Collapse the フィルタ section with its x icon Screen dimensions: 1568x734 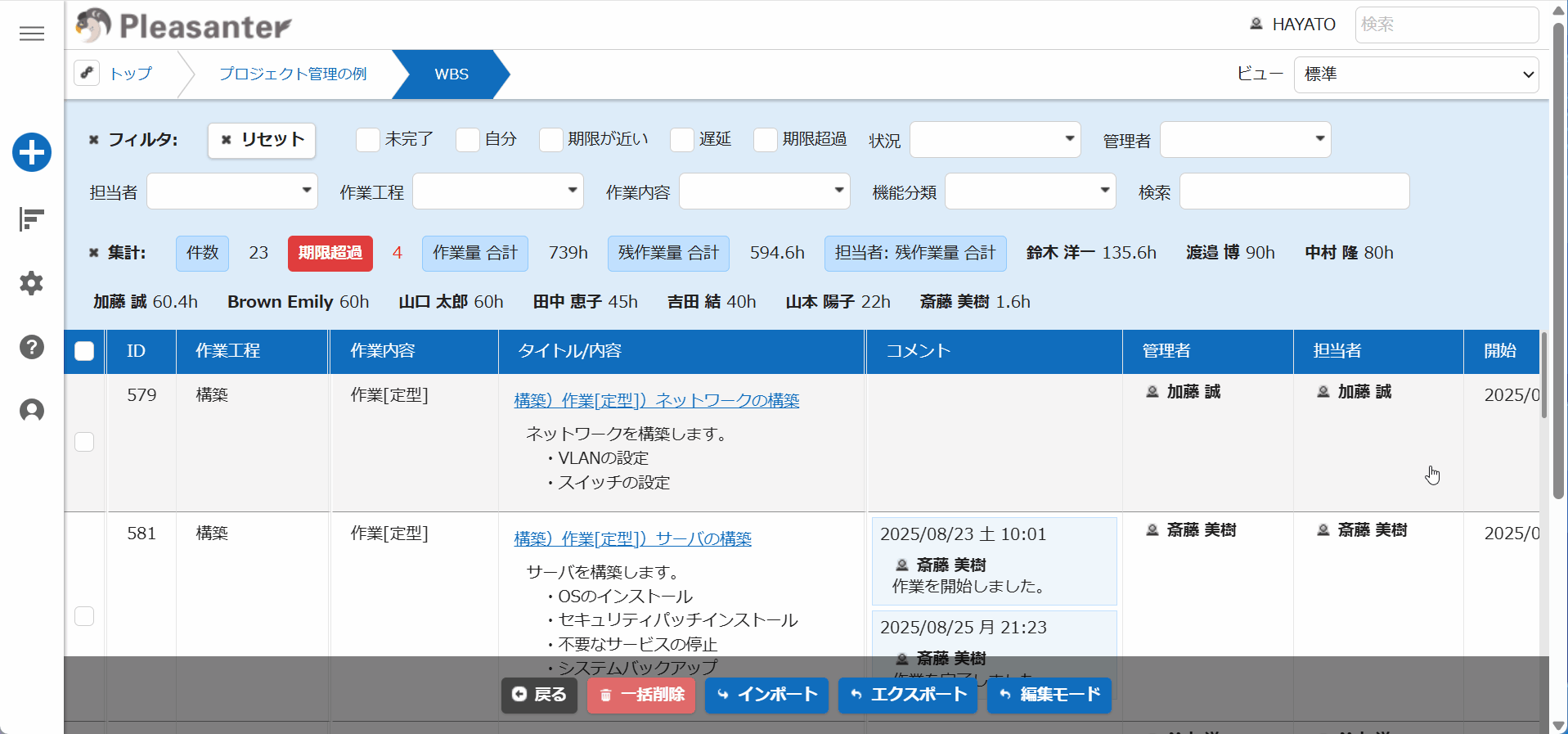94,140
